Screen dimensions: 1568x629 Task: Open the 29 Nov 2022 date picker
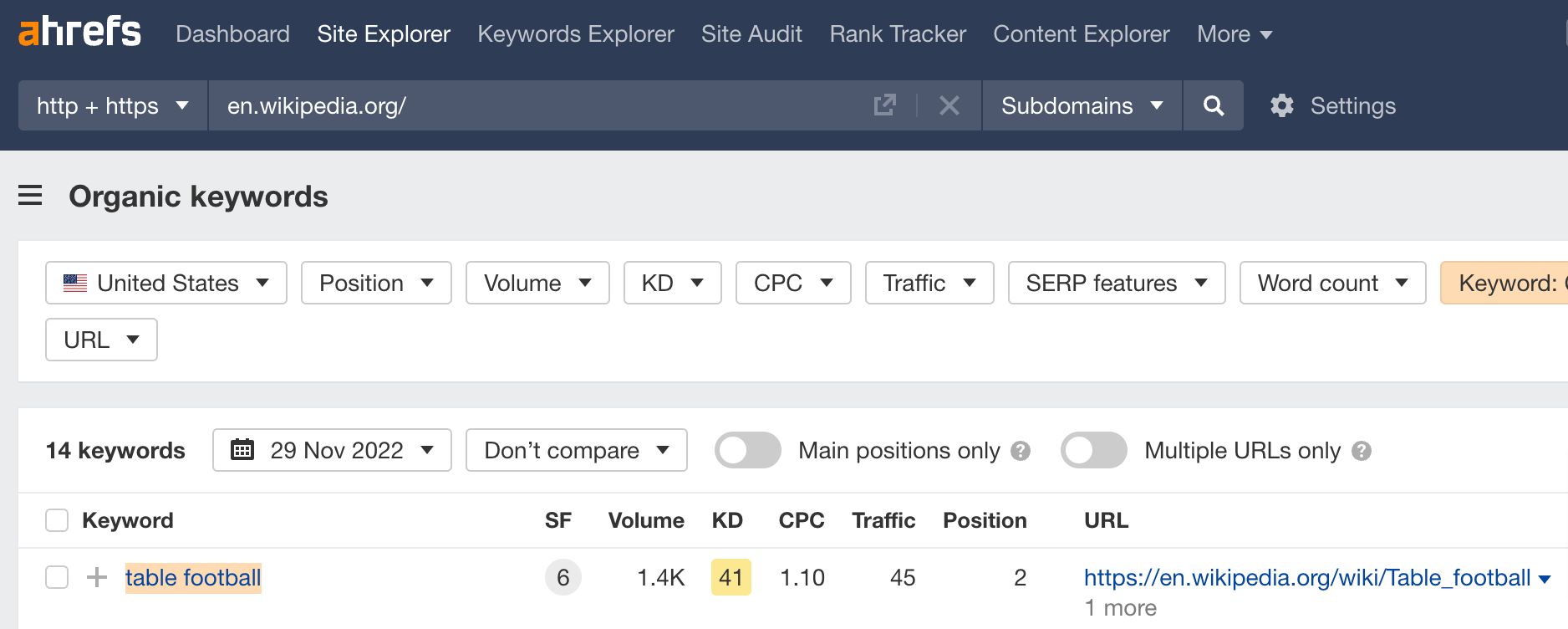[332, 450]
